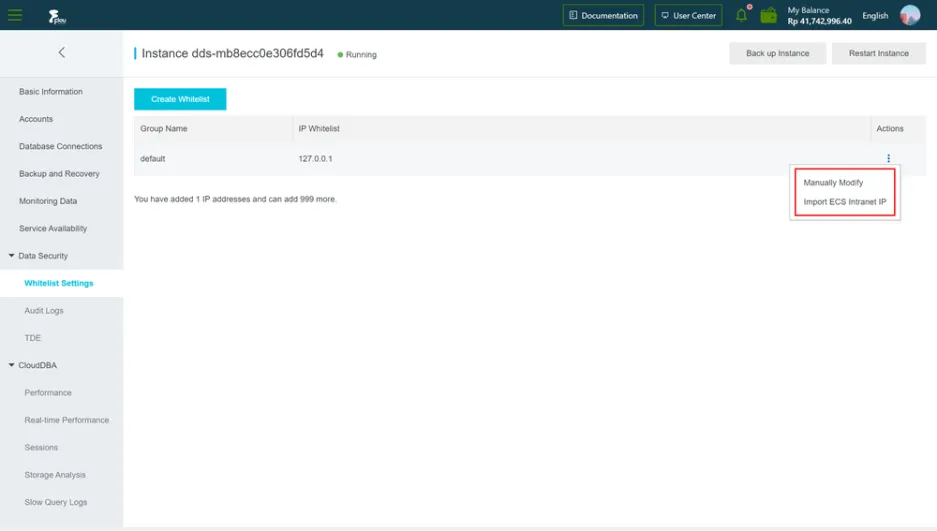Viewport: 937px width, 531px height.
Task: Open Performance under CloudDBA
Action: click(x=48, y=392)
